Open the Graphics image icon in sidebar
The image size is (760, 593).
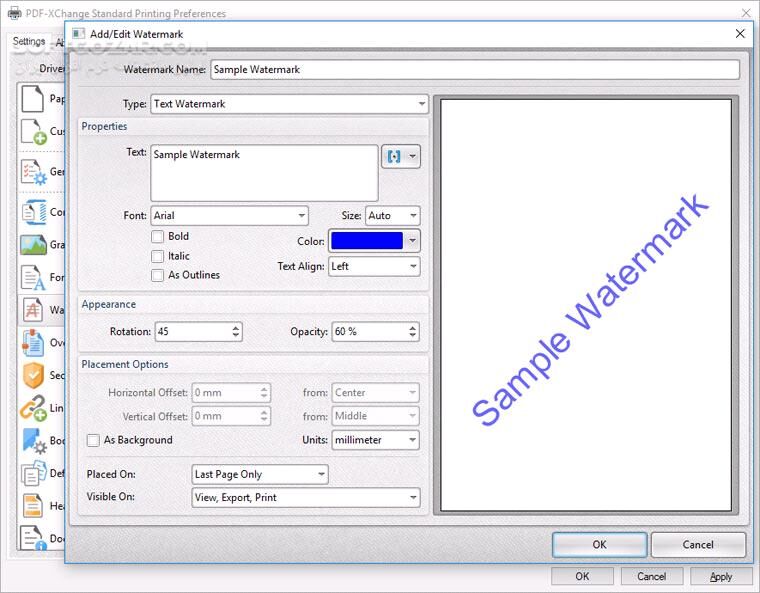[x=33, y=244]
